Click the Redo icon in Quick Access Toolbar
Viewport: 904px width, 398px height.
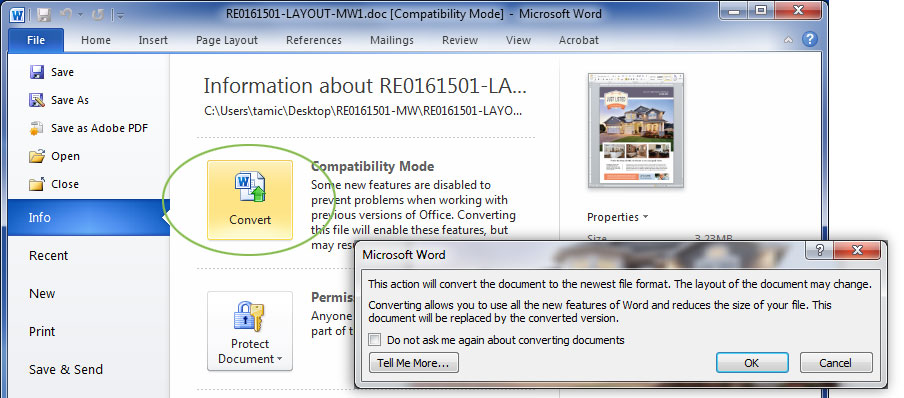click(x=97, y=14)
